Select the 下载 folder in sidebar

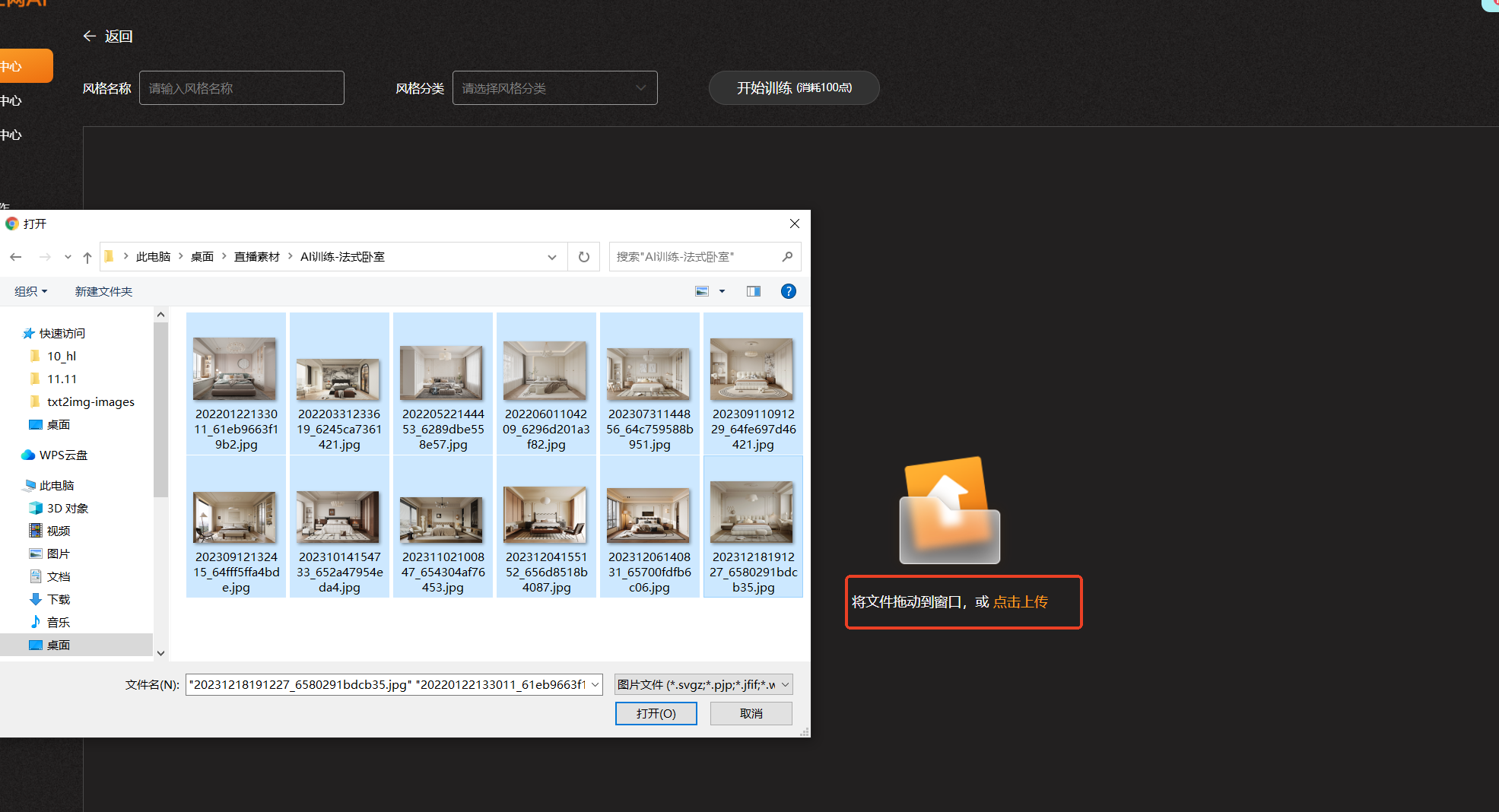[58, 599]
